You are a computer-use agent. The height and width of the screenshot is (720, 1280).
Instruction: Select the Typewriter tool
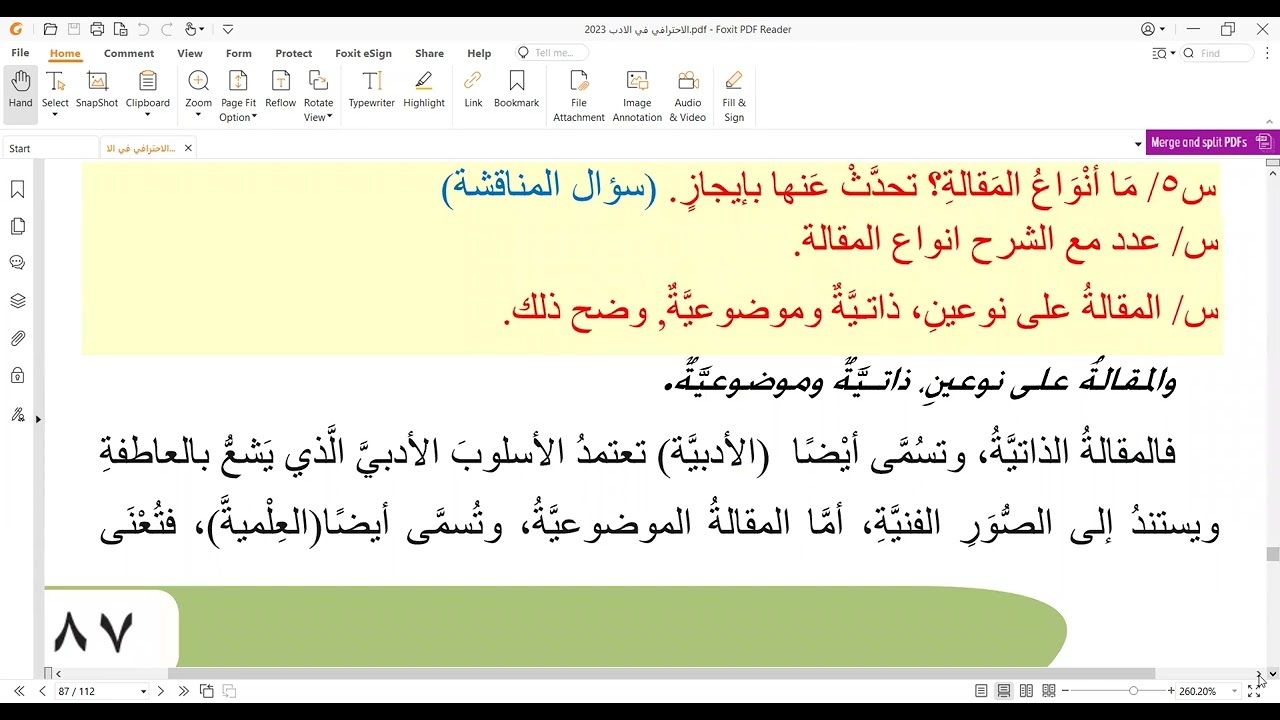click(x=372, y=89)
